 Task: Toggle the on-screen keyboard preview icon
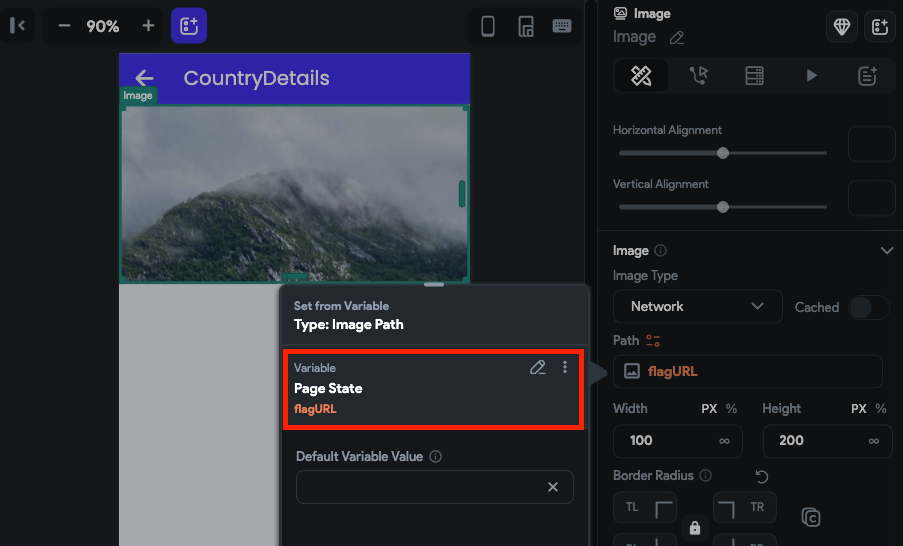(561, 26)
